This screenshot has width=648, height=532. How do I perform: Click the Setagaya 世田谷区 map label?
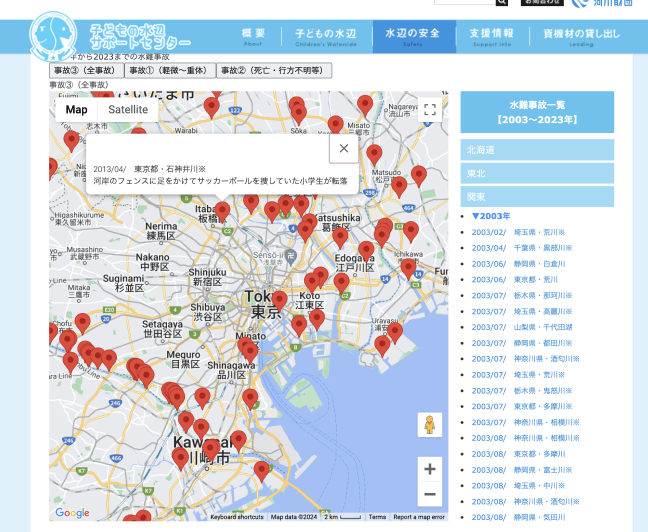162,329
